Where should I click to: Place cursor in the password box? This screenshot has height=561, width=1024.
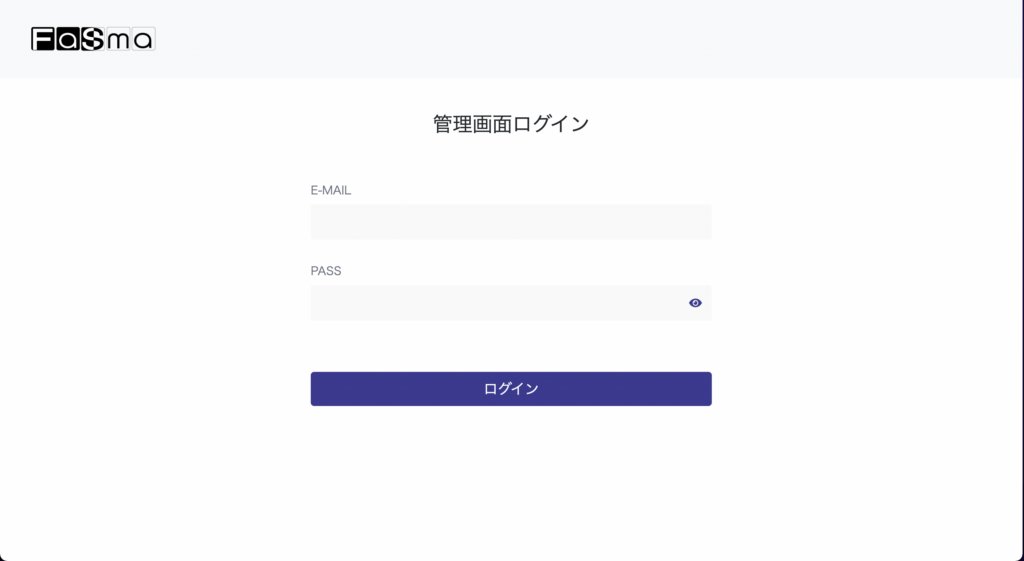click(x=495, y=303)
